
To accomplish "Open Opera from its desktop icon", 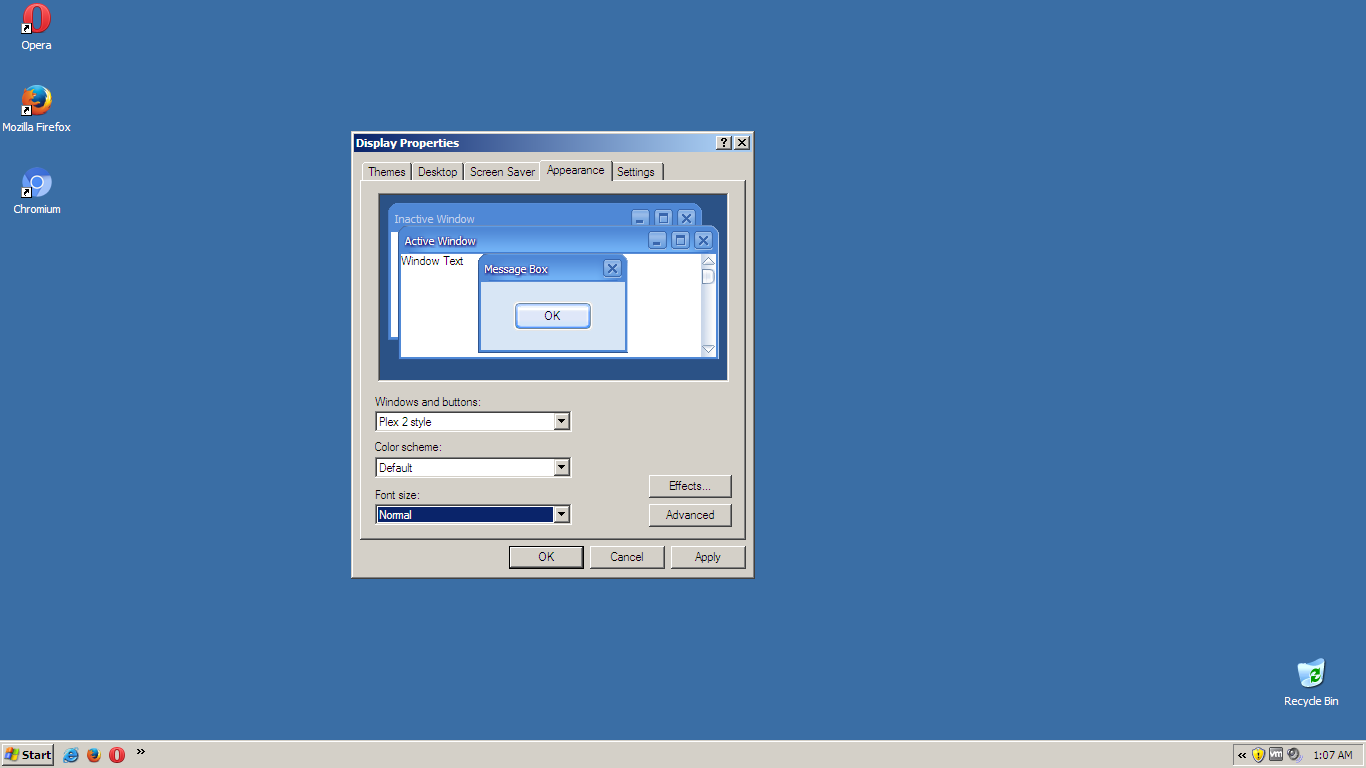I will coord(35,20).
